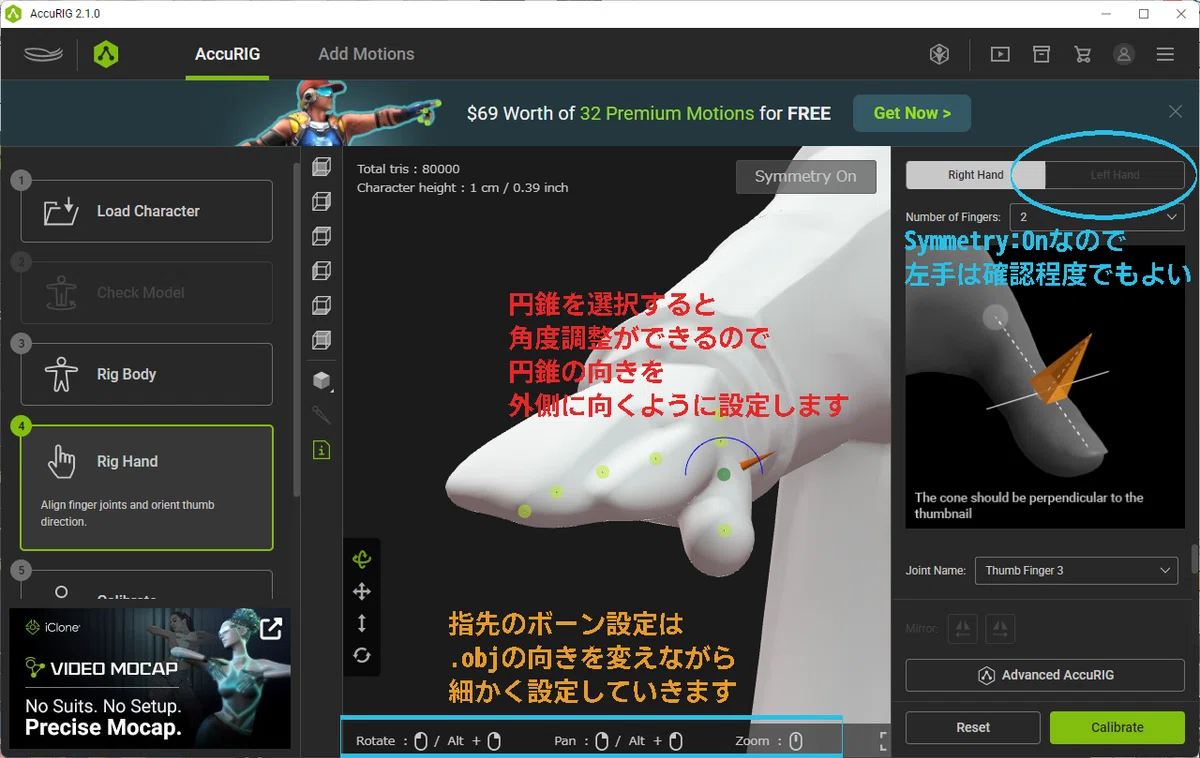Switch to the AccuRIG tab
The height and width of the screenshot is (758, 1200).
coord(227,54)
